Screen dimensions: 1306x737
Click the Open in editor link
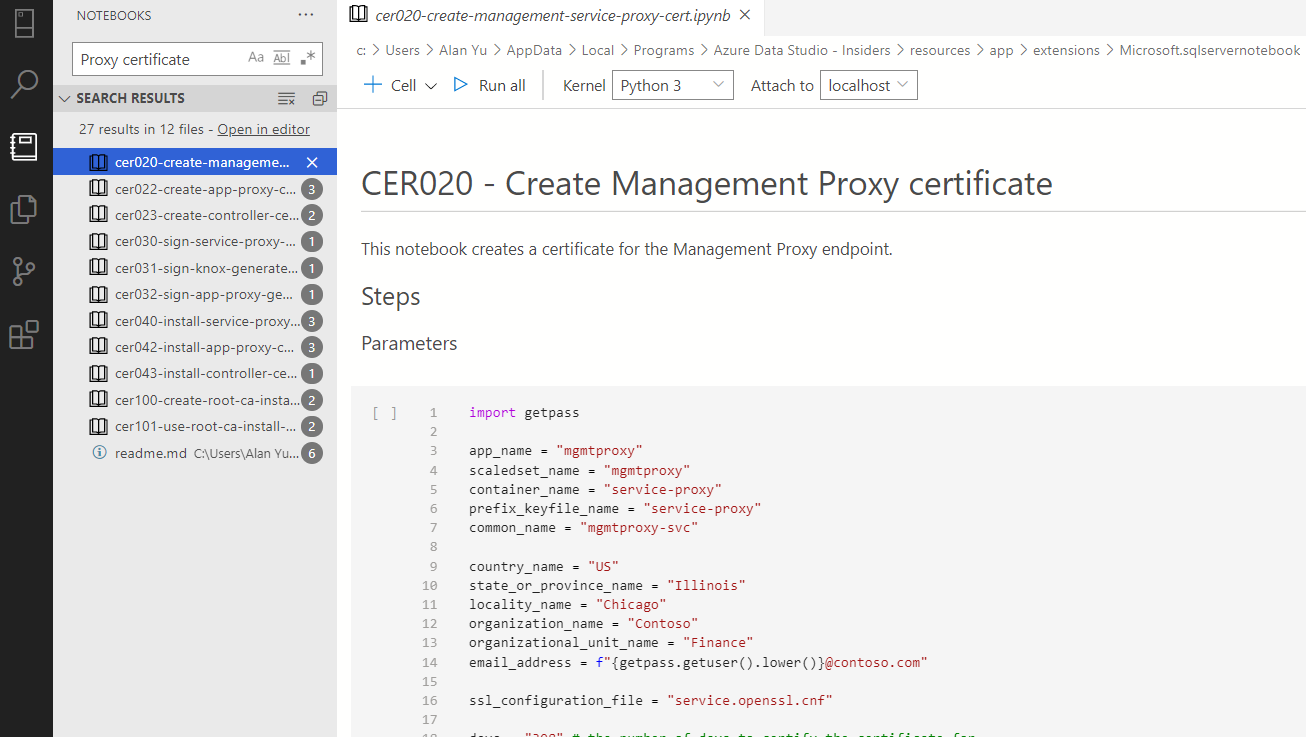click(263, 129)
